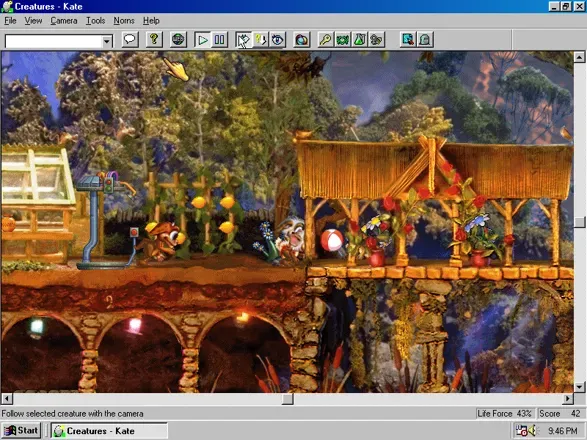Click the white-haired norn by the flowers
The height and width of the screenshot is (440, 587).
[291, 240]
